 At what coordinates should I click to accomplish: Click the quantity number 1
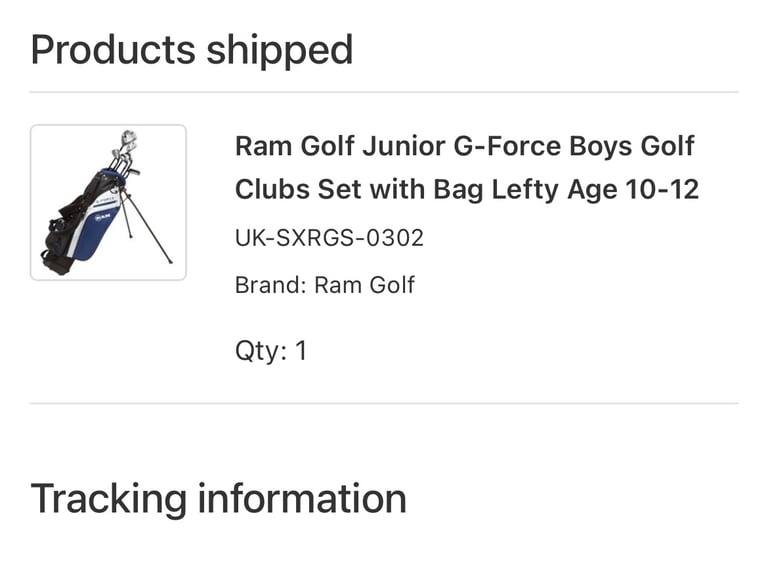click(x=301, y=351)
